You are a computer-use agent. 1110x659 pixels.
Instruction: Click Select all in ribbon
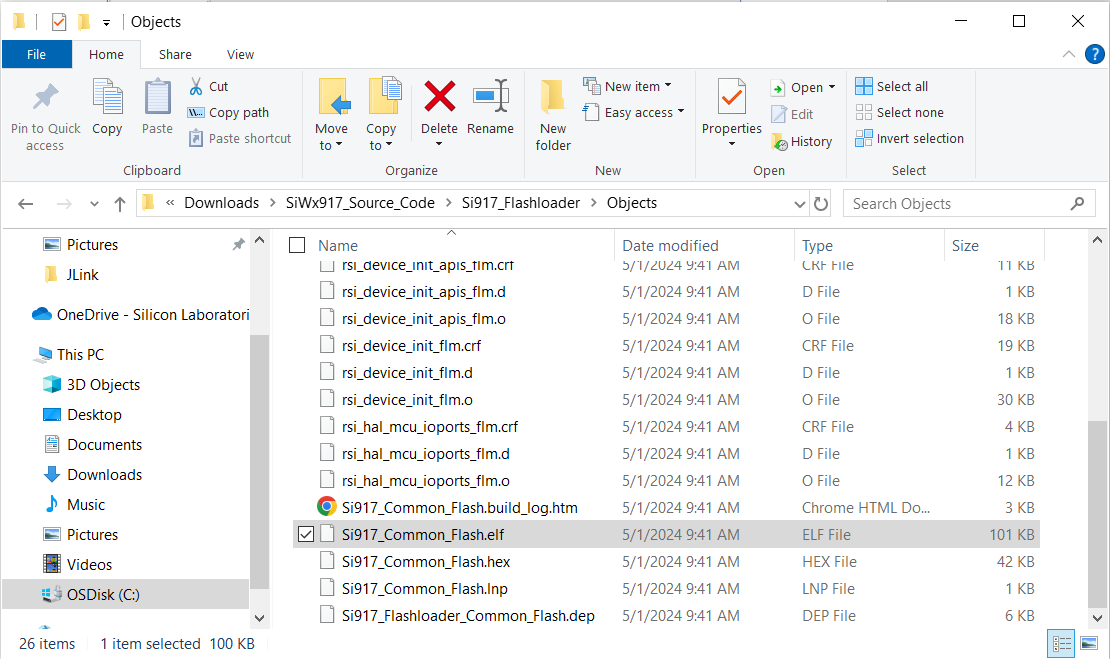tap(892, 86)
